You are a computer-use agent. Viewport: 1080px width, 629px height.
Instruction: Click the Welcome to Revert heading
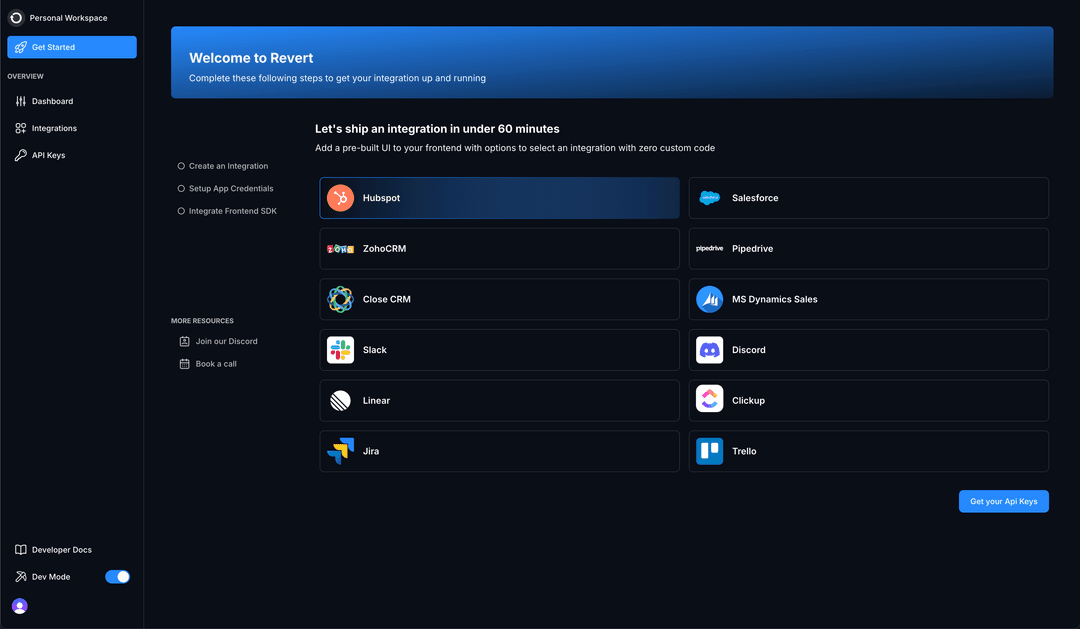click(x=251, y=58)
